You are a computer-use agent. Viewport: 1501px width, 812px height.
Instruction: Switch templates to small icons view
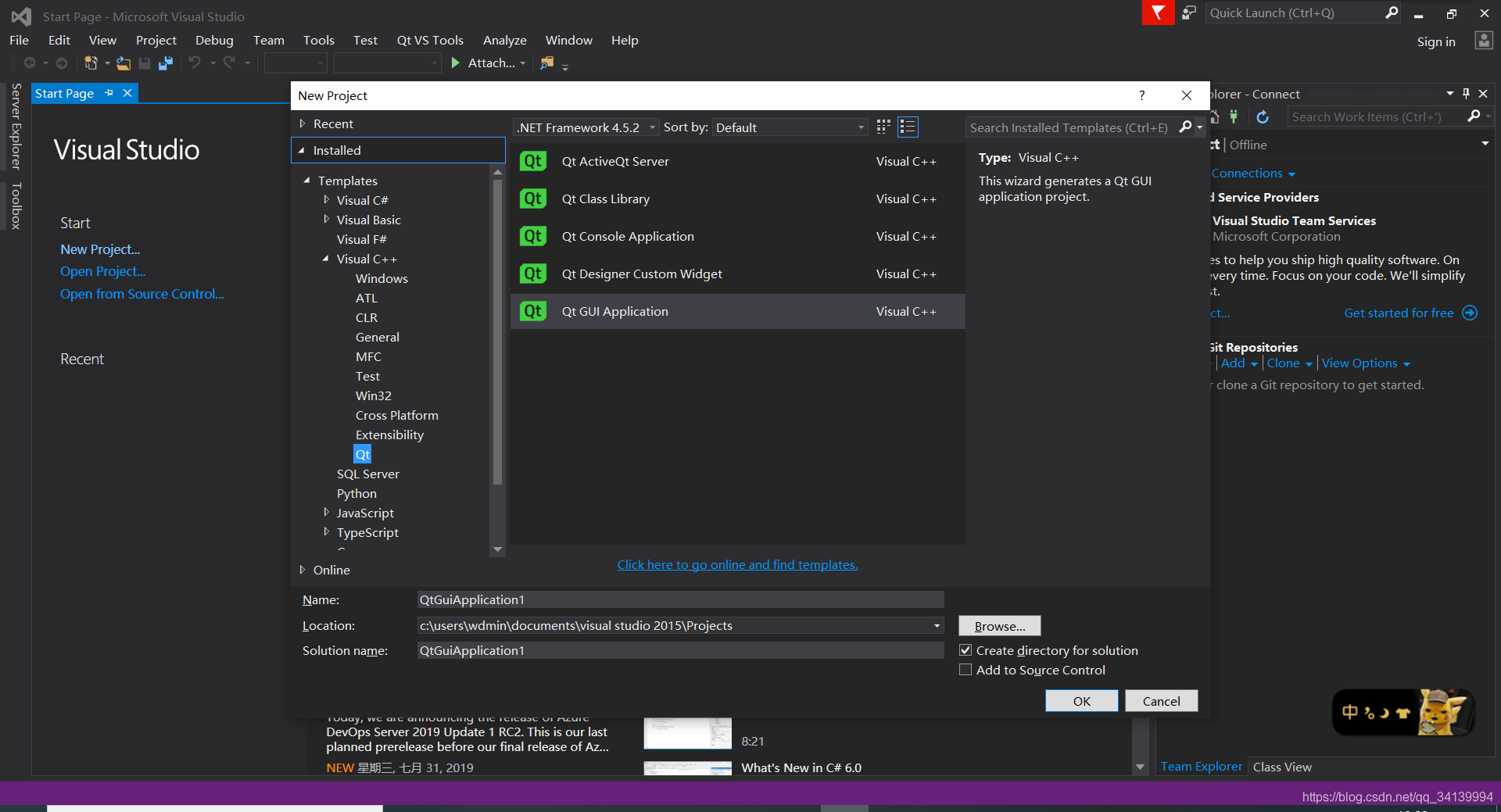883,127
